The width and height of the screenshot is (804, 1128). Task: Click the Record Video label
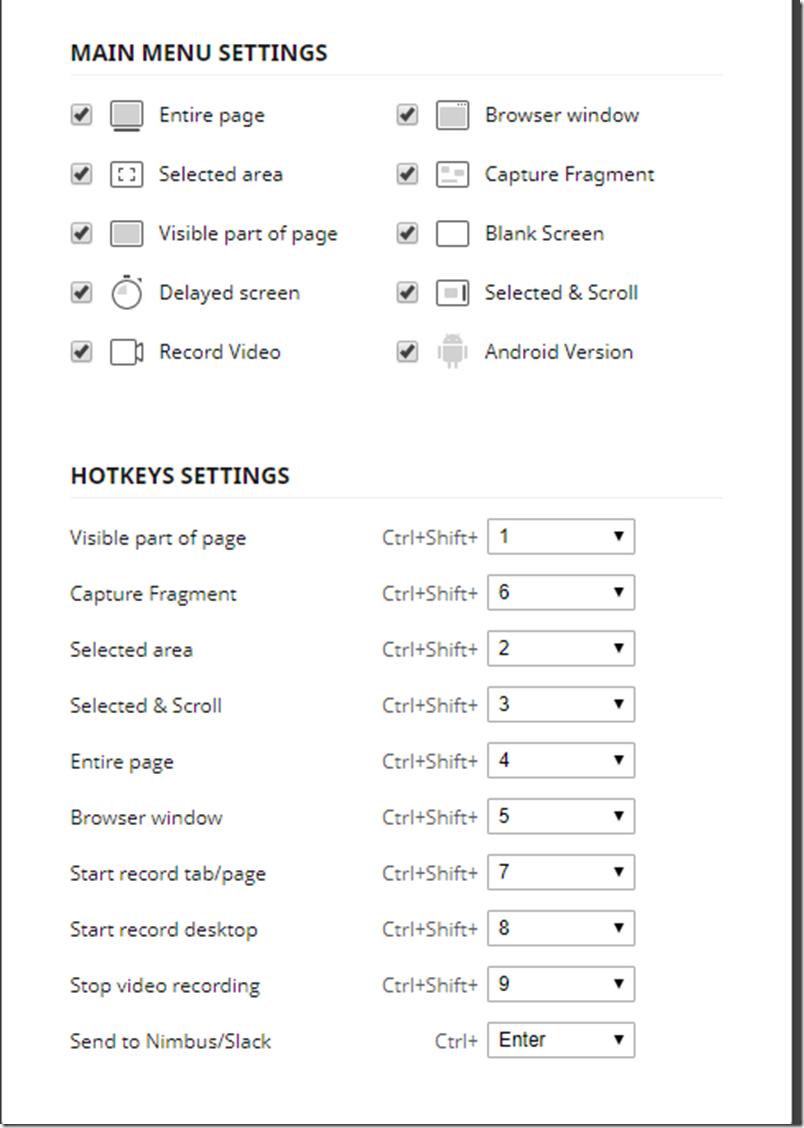(x=219, y=352)
